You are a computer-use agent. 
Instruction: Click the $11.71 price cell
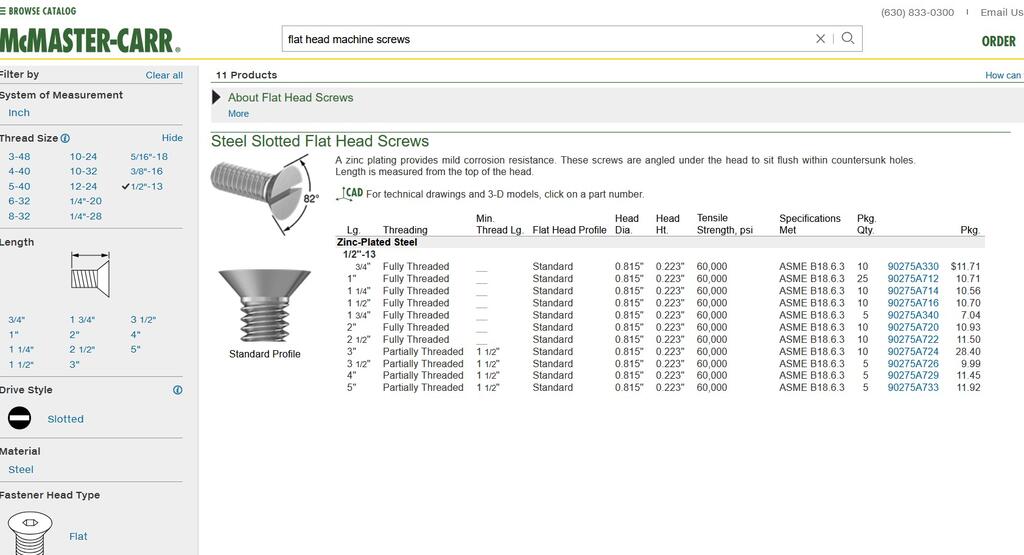click(965, 266)
